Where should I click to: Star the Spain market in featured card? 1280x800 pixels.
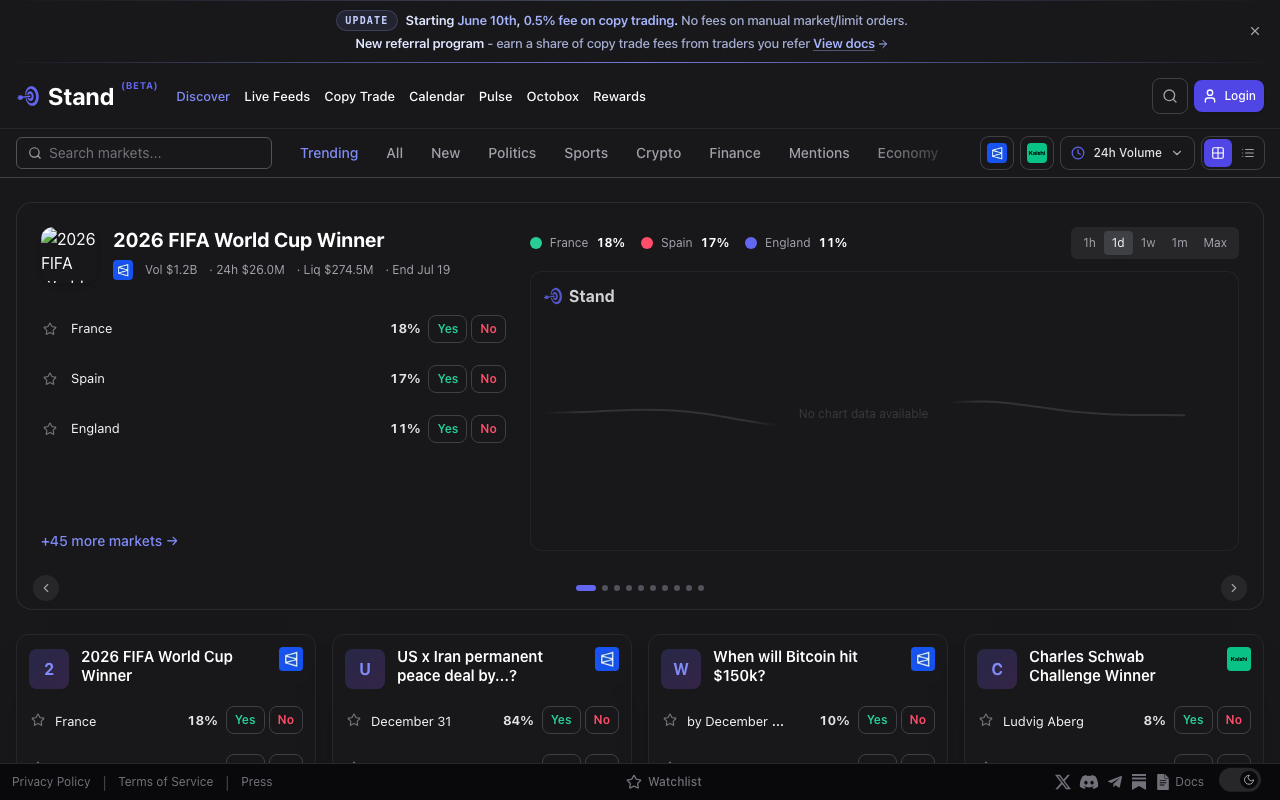coord(50,379)
